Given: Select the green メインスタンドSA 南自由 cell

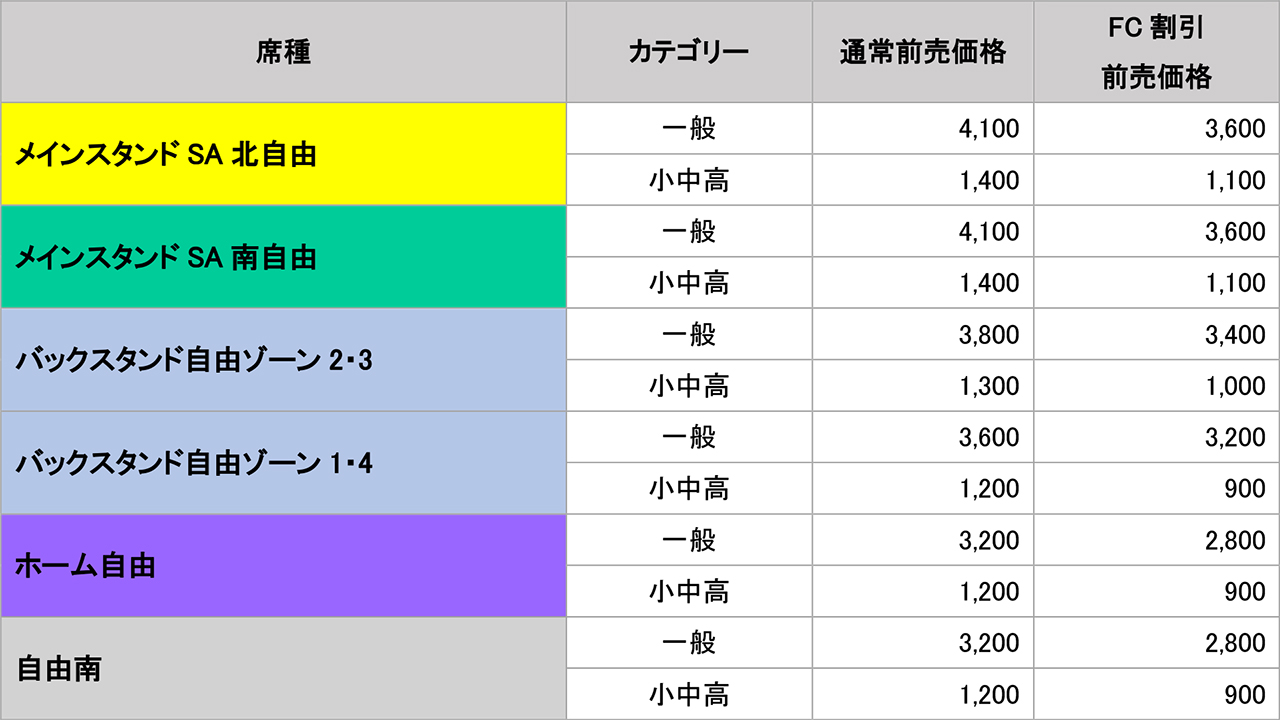Looking at the screenshot, I should pos(283,257).
